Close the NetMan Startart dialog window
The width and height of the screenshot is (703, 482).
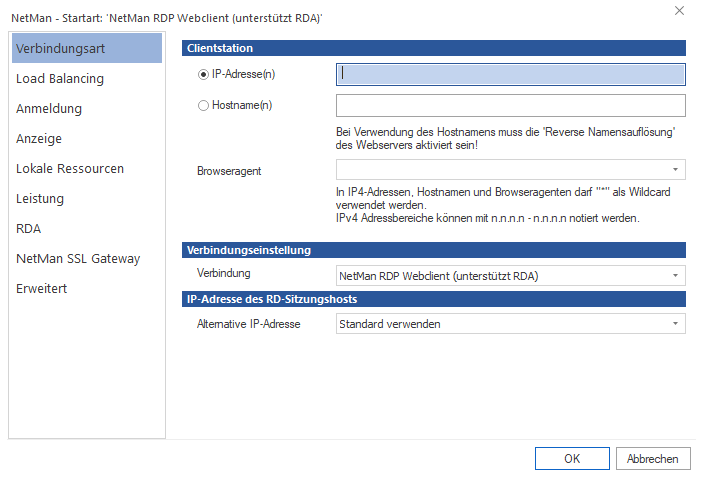tap(680, 11)
